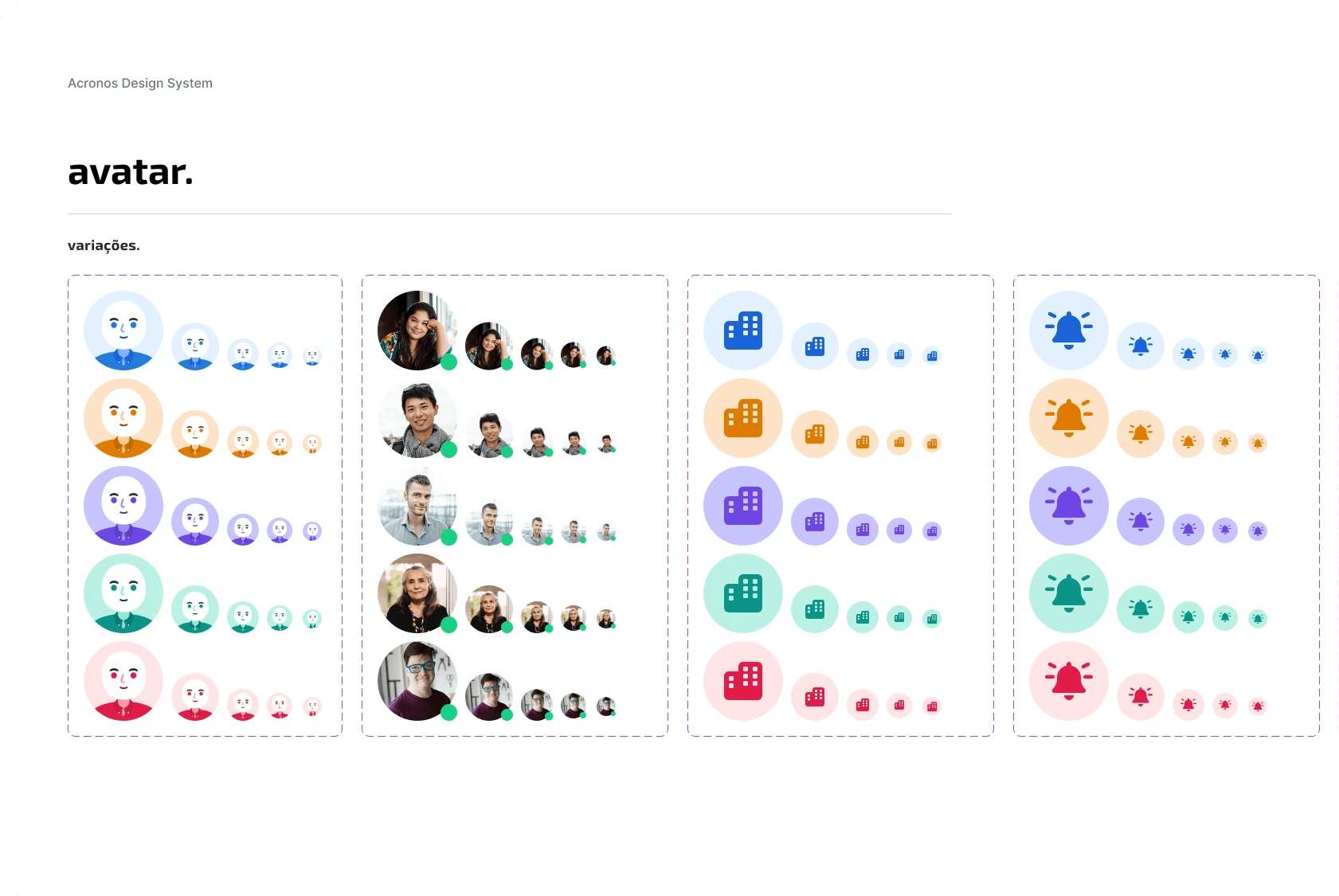This screenshot has height=896, width=1339.
Task: Click the largest red building avatar
Action: tap(743, 681)
